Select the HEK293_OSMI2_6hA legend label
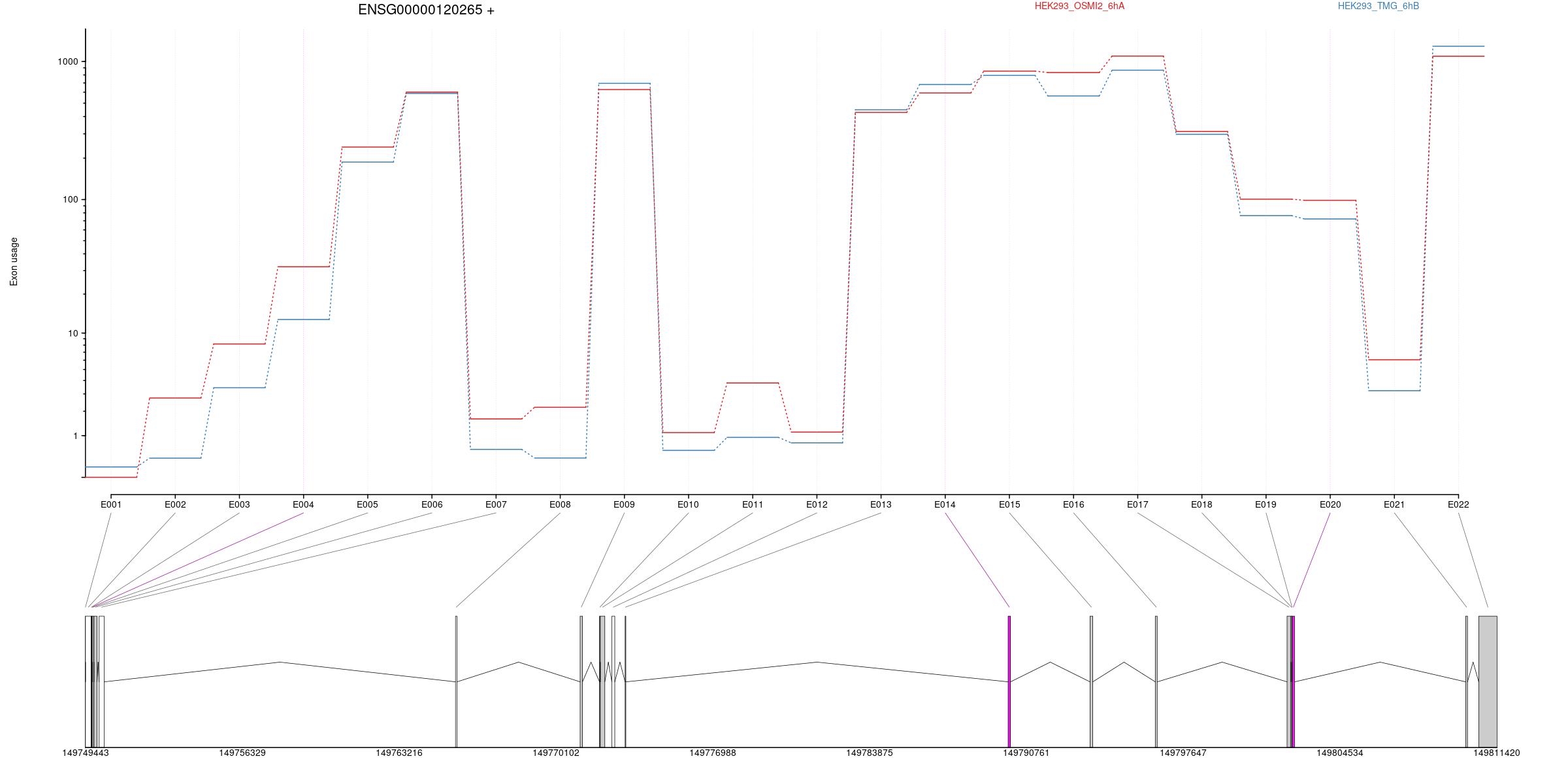Viewport: 1568px width, 784px height. click(x=1079, y=6)
